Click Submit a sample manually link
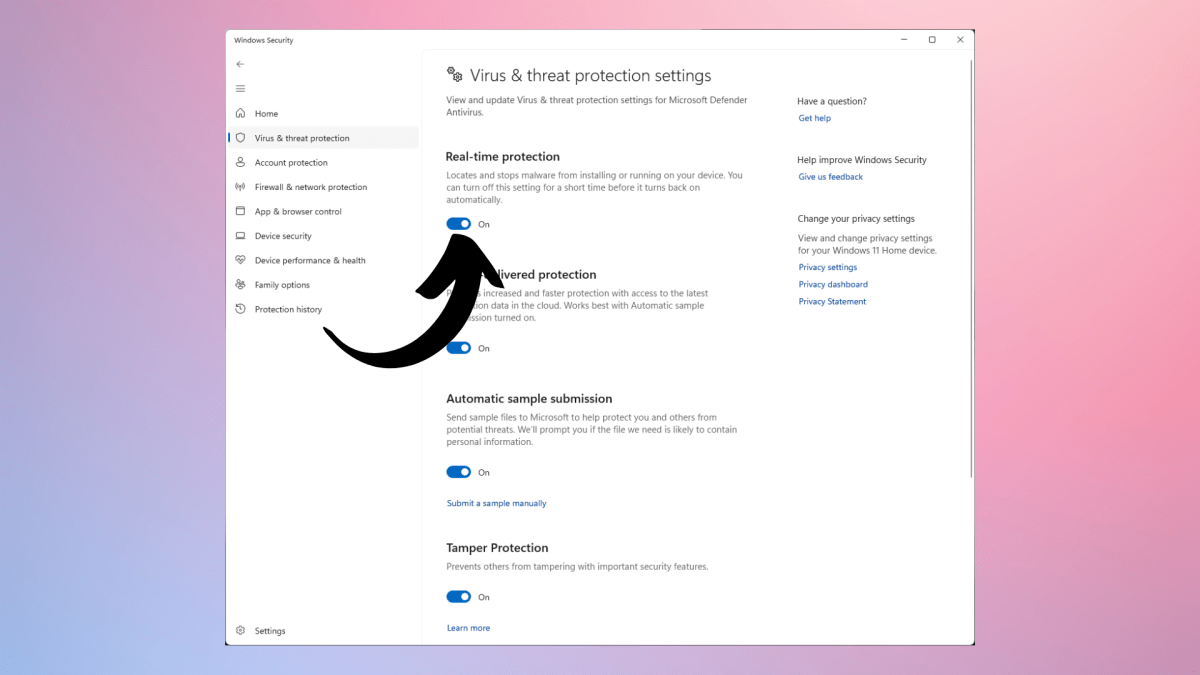Viewport: 1200px width, 675px height. (496, 503)
